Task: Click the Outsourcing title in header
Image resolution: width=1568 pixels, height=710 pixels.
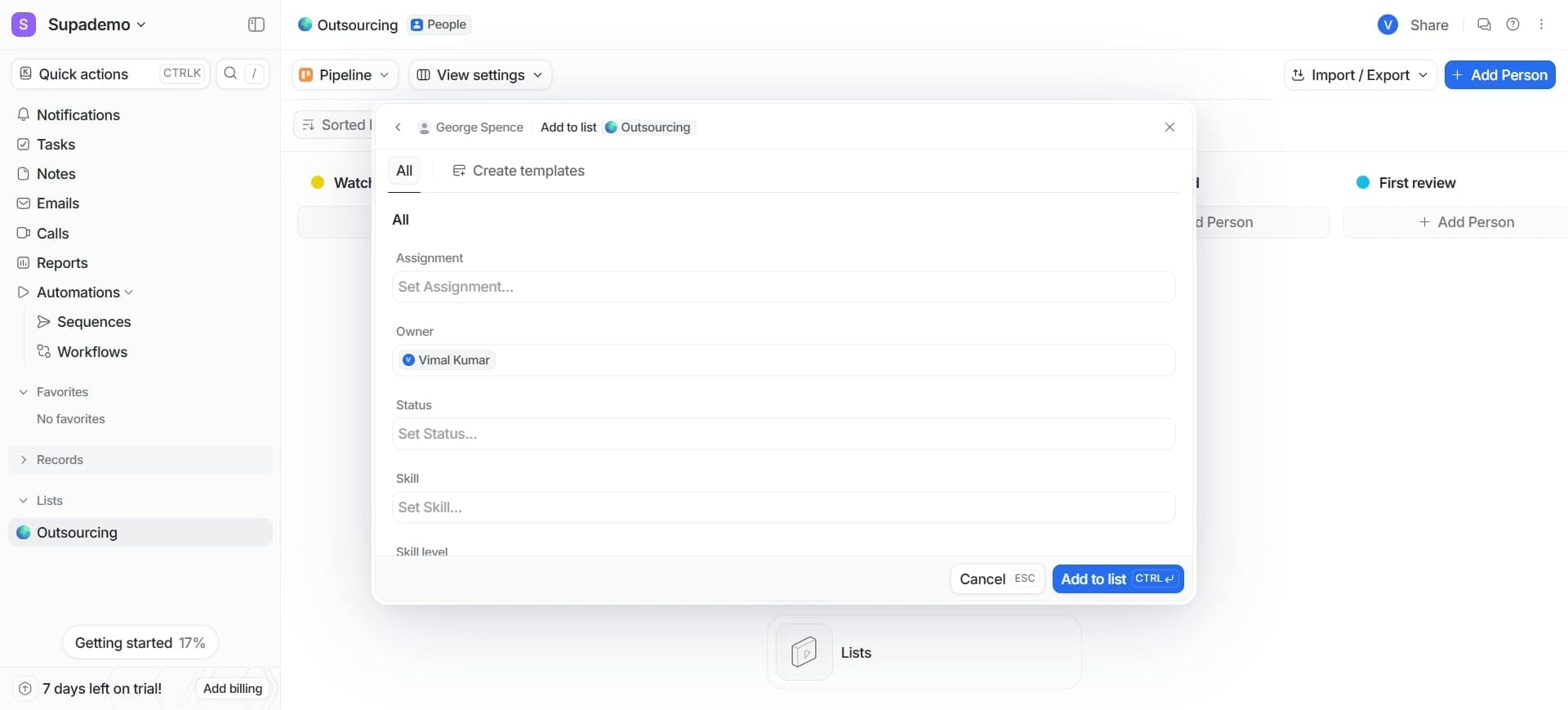Action: [357, 25]
